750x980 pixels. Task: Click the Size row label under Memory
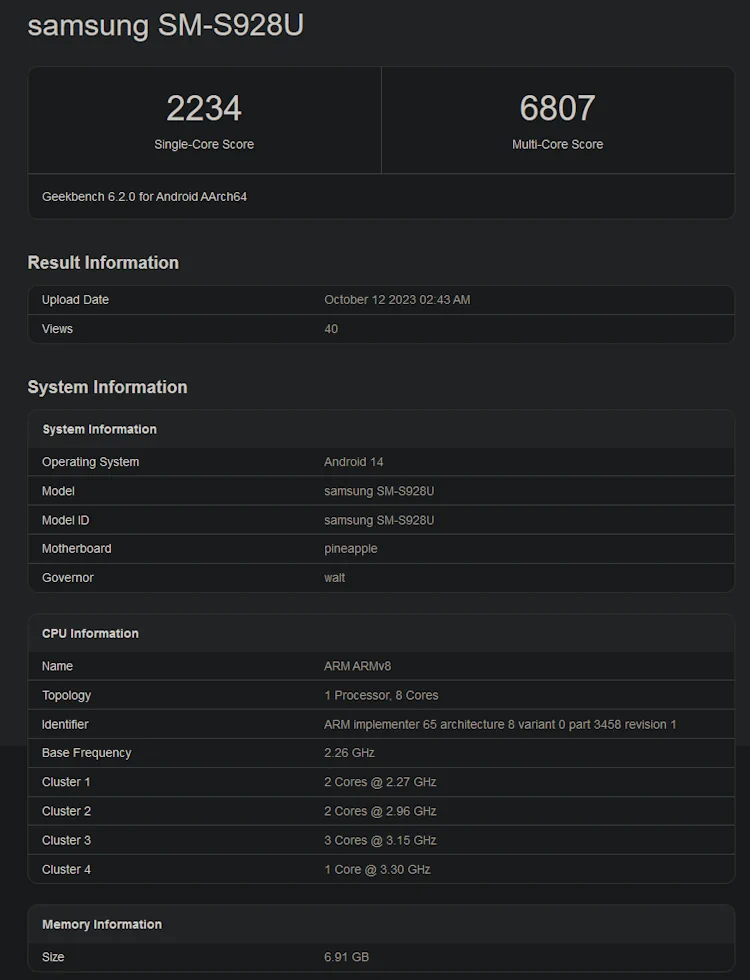click(53, 957)
